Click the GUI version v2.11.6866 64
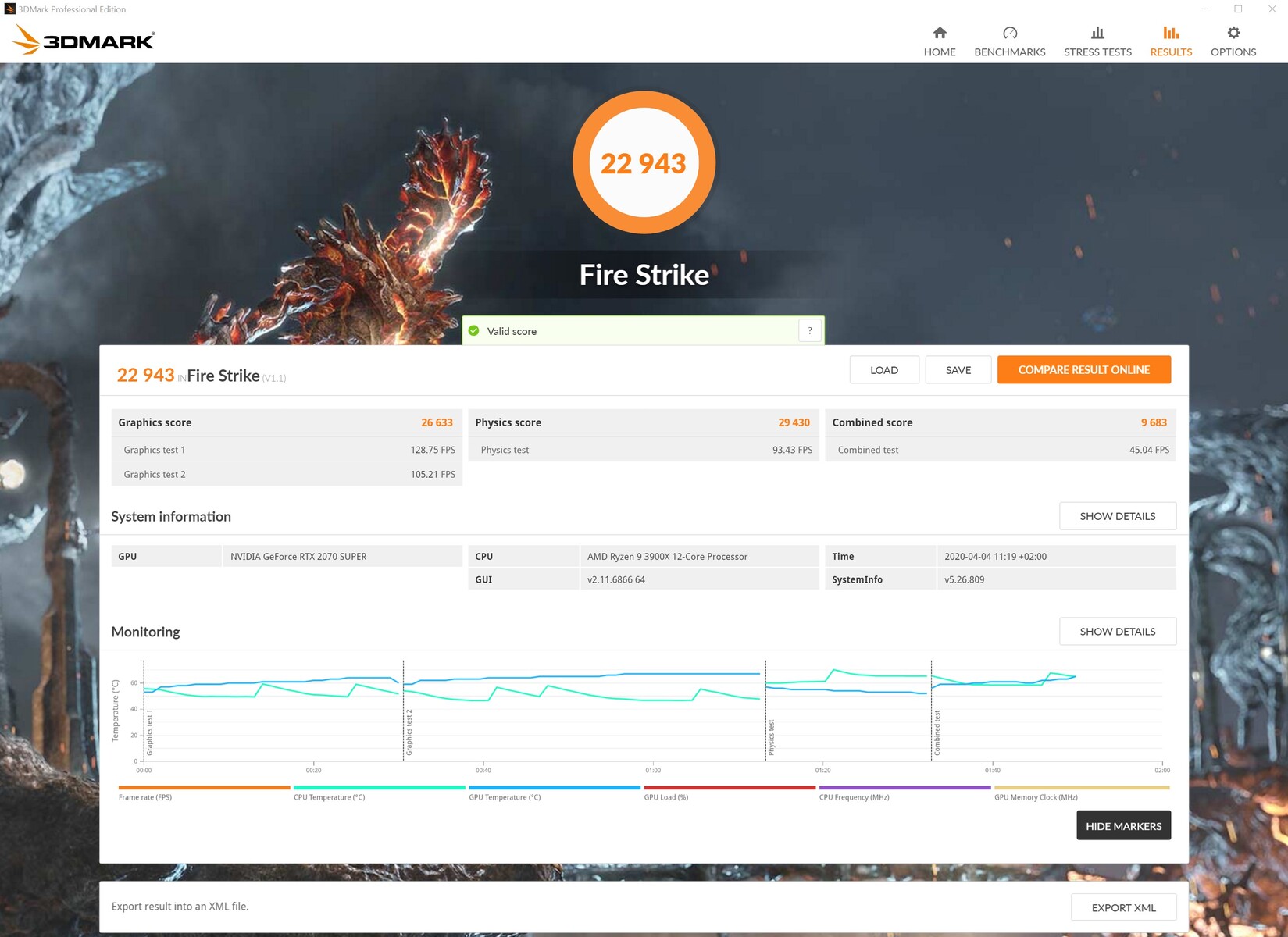The height and width of the screenshot is (937, 1288). [x=616, y=579]
